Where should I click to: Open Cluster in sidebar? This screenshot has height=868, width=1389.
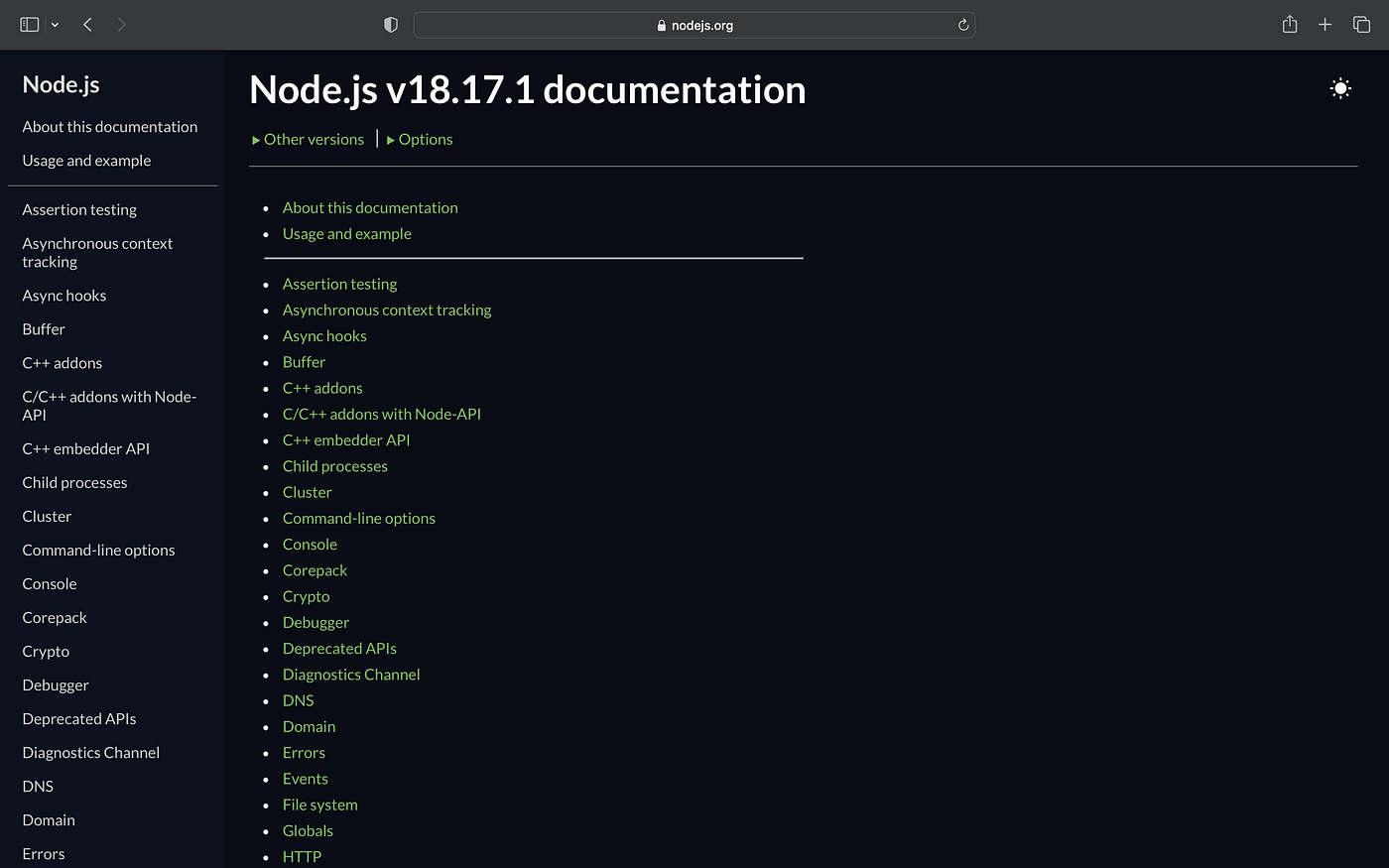coord(47,517)
